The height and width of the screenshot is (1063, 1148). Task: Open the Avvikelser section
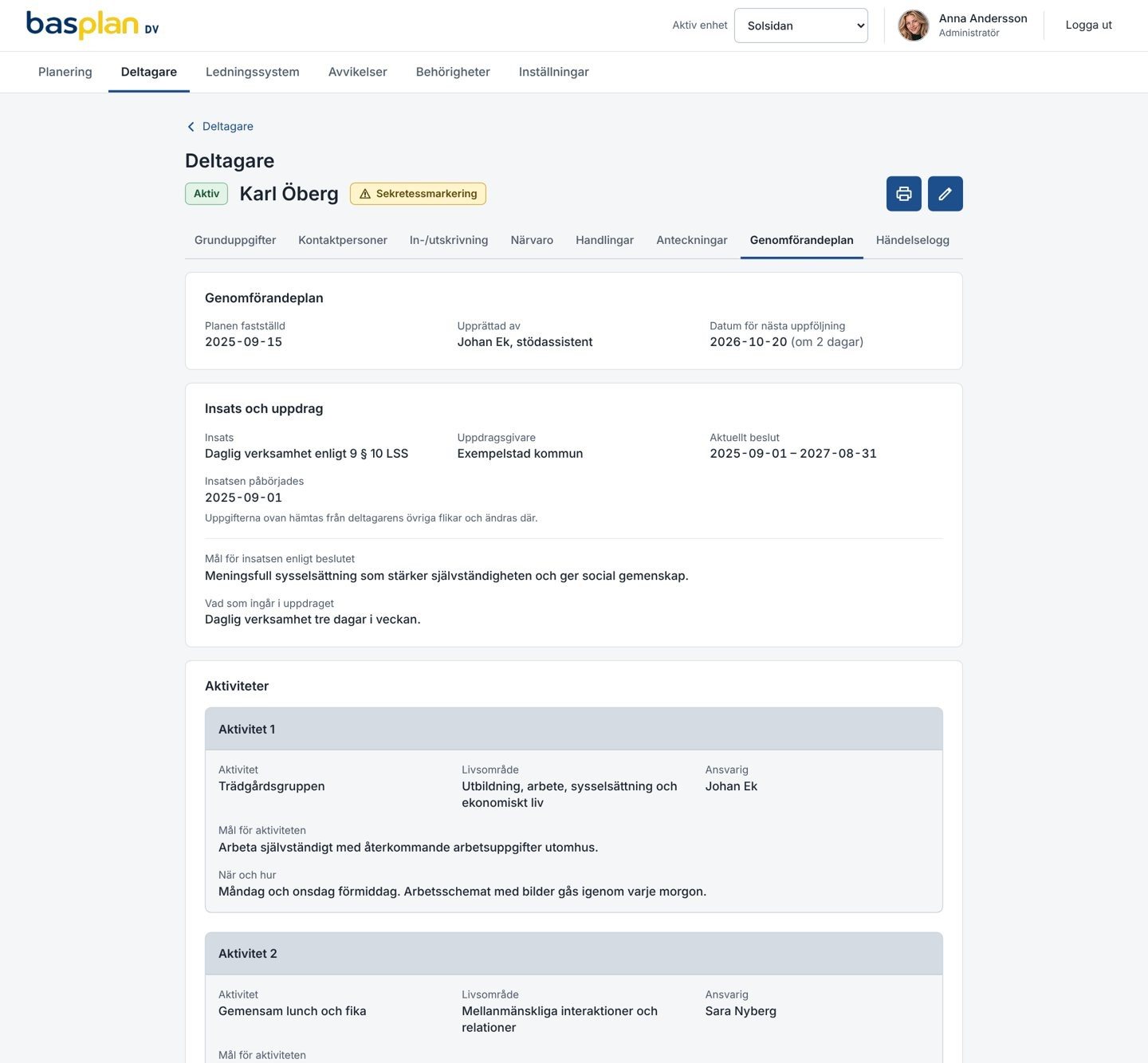click(x=358, y=72)
